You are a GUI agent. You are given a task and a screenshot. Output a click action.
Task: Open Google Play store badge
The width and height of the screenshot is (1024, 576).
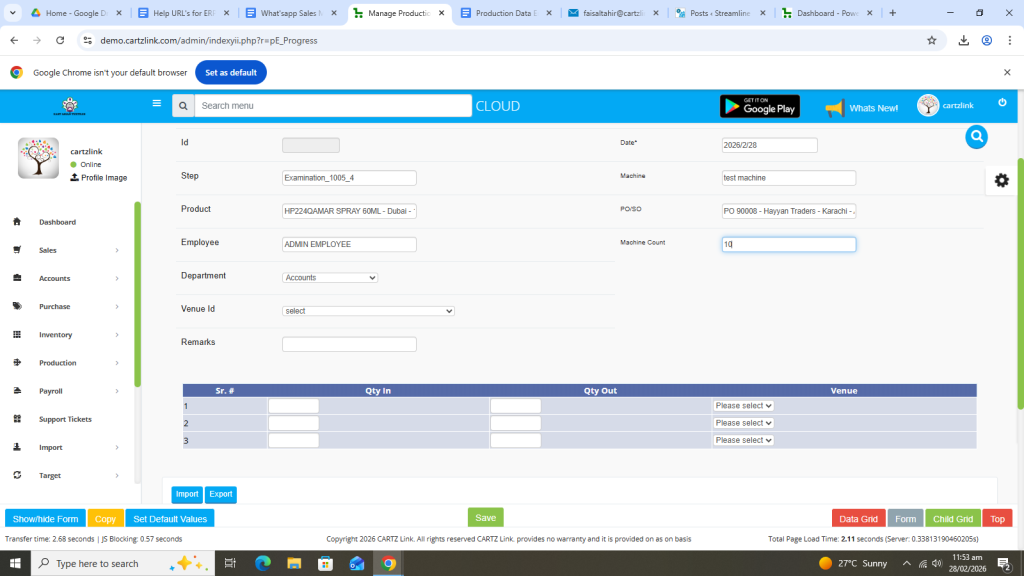(760, 106)
